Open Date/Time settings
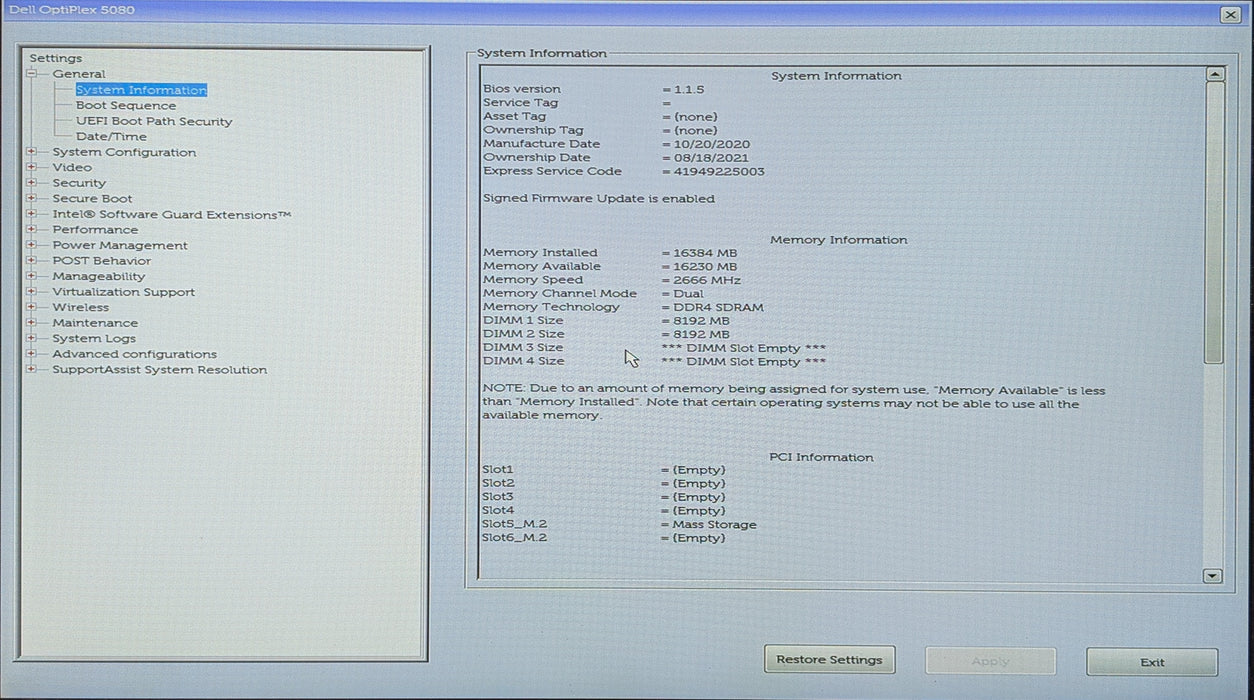This screenshot has height=700, width=1254. pos(111,136)
